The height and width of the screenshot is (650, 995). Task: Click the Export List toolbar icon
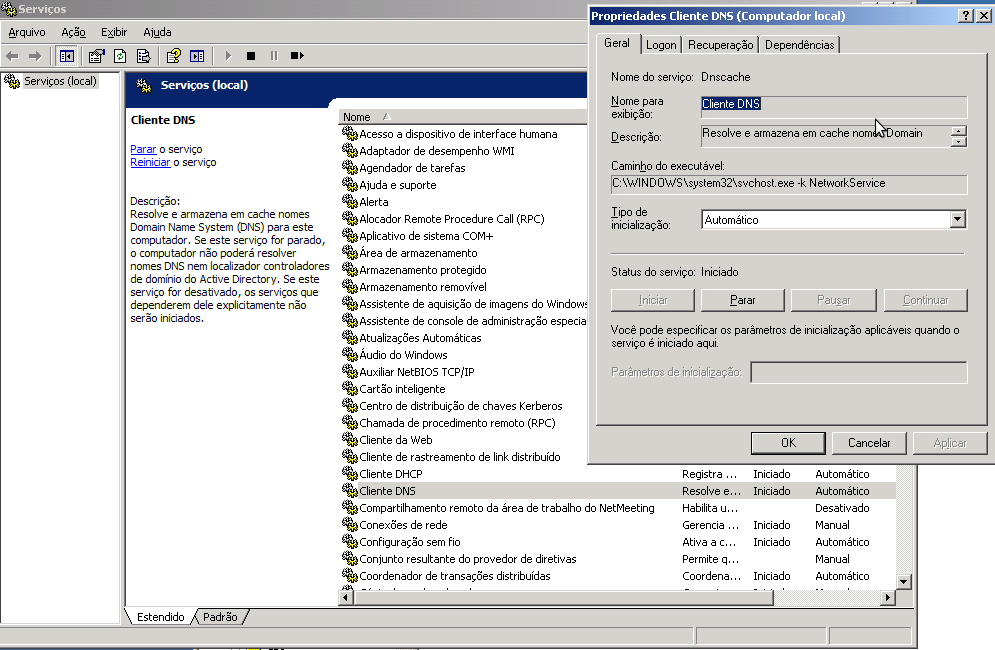coord(144,56)
